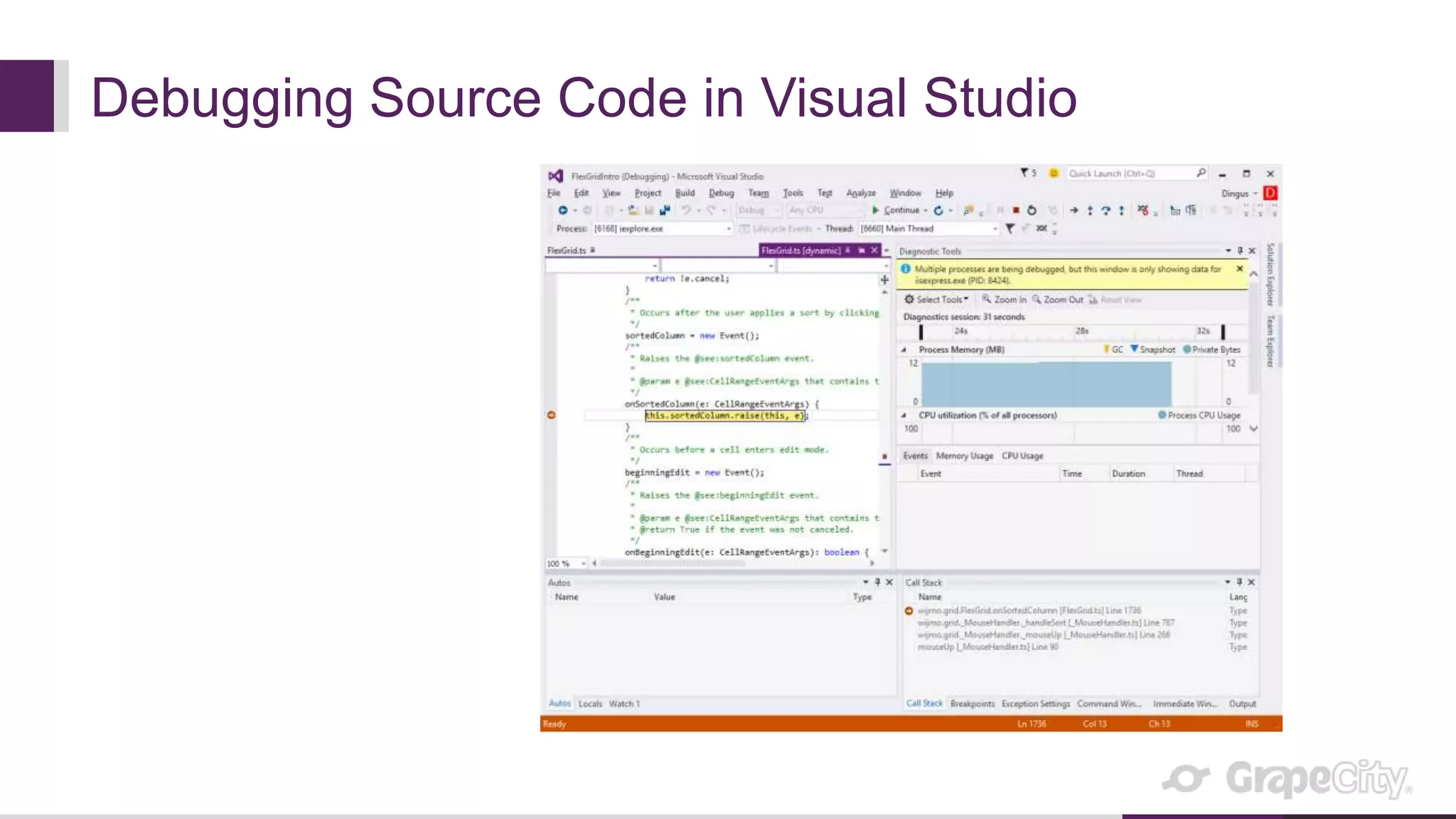Collapse the CPU utilization graph
The width and height of the screenshot is (1456, 819).
tap(904, 415)
